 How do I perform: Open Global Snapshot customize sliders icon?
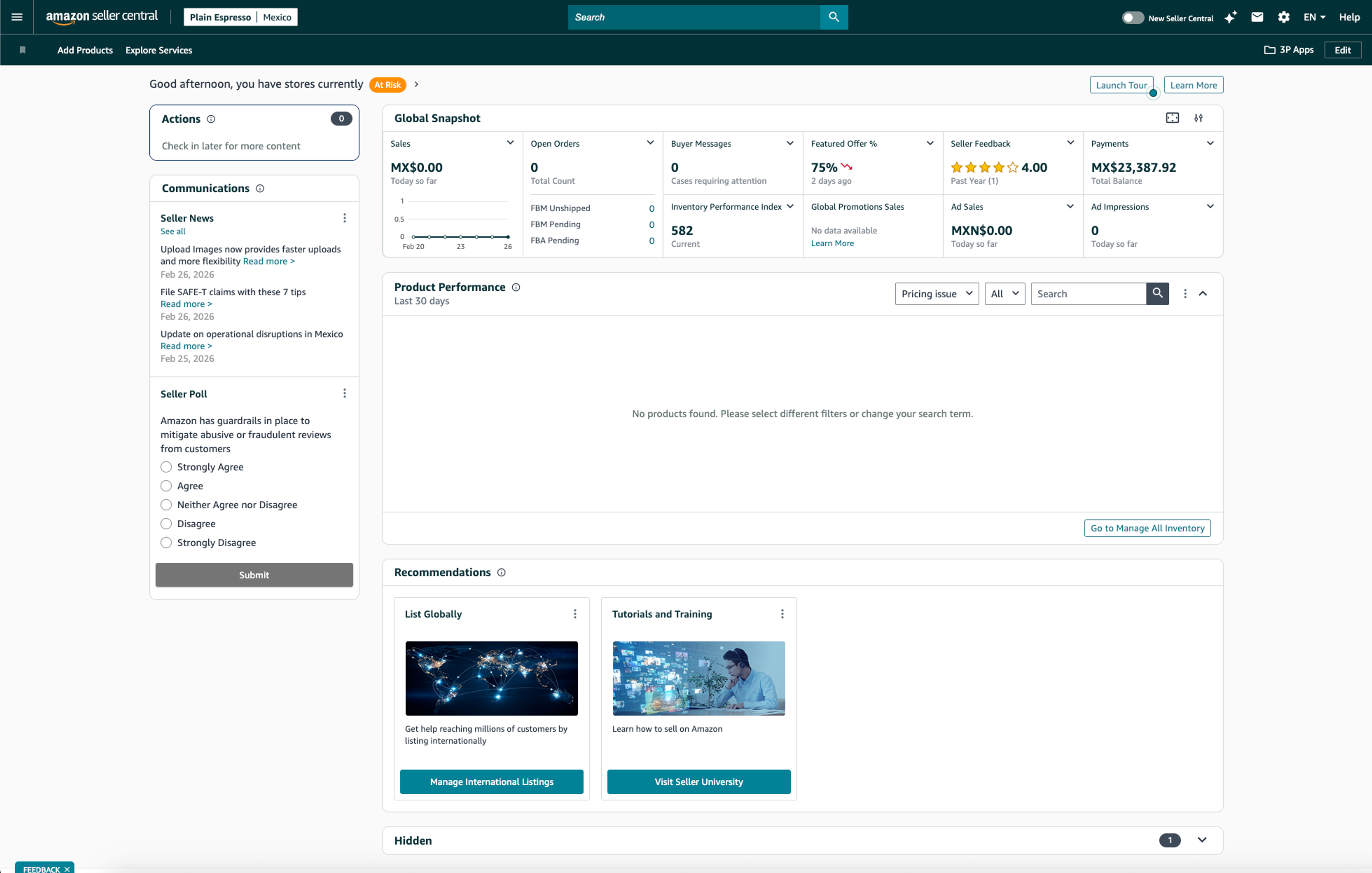coord(1198,118)
